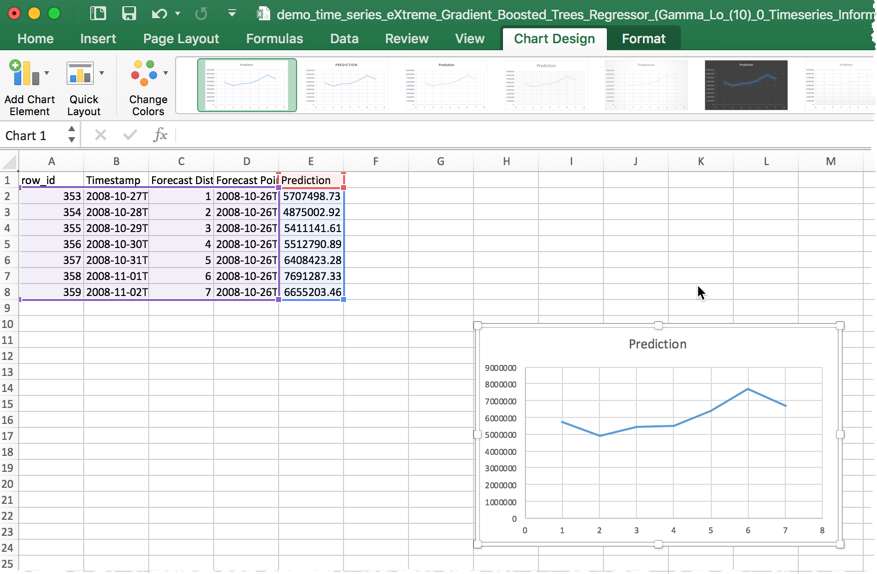Switch to the Insert tab
This screenshot has width=877, height=574.
tap(98, 39)
